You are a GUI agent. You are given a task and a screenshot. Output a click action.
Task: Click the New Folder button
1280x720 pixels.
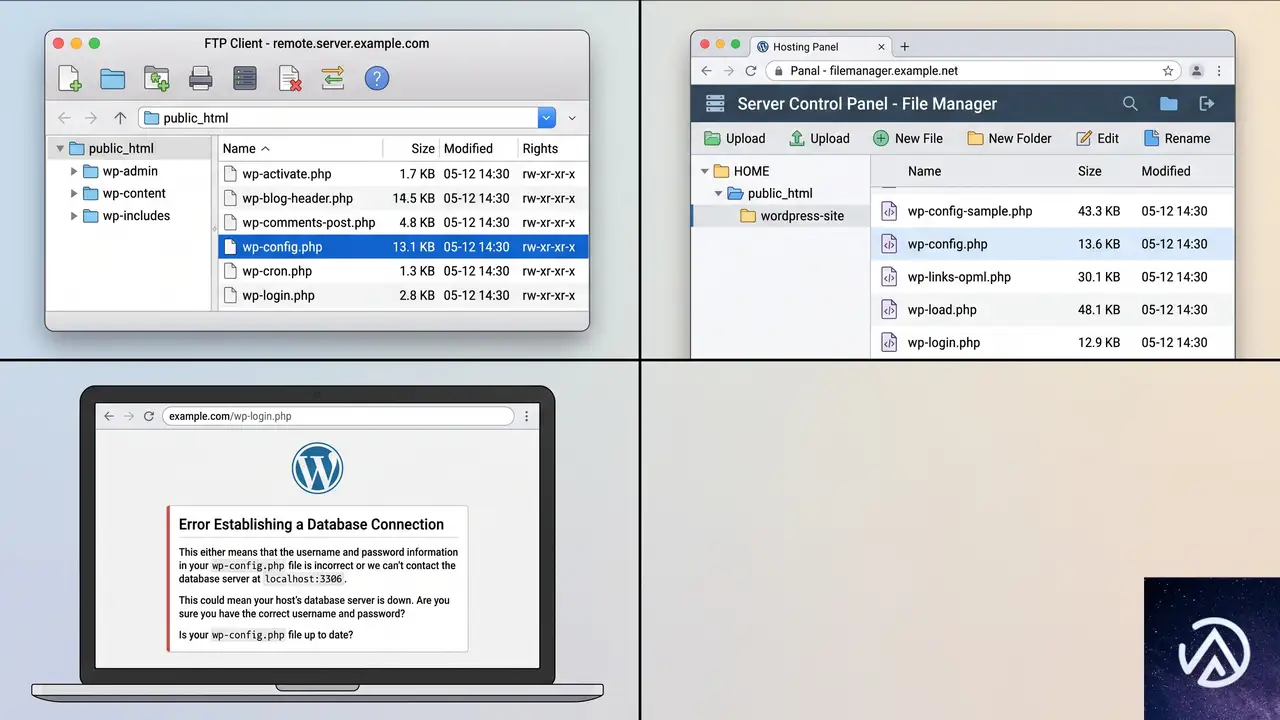[1009, 139]
